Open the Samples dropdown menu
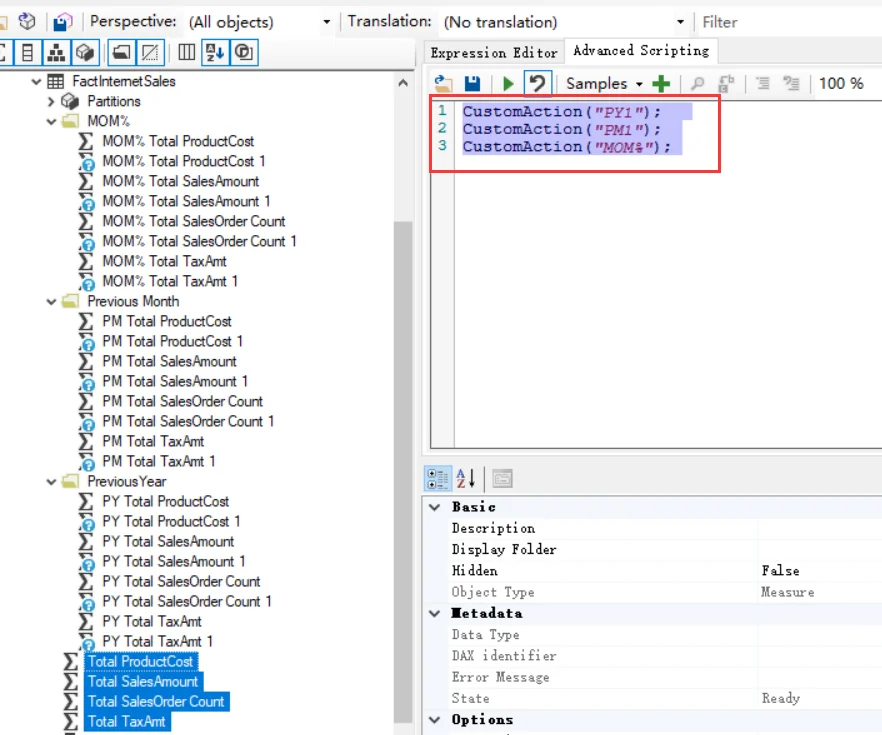 [x=605, y=84]
